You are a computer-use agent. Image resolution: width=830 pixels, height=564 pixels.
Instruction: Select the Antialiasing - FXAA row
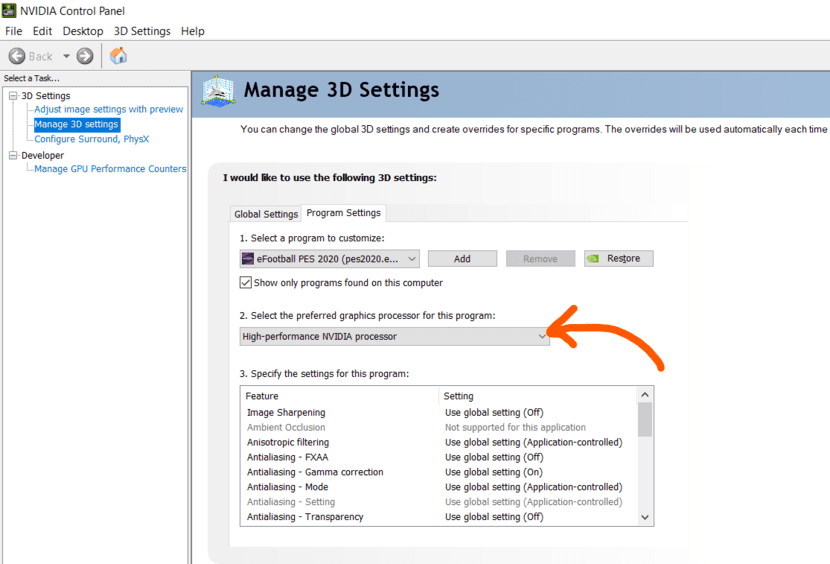pyautogui.click(x=439, y=457)
